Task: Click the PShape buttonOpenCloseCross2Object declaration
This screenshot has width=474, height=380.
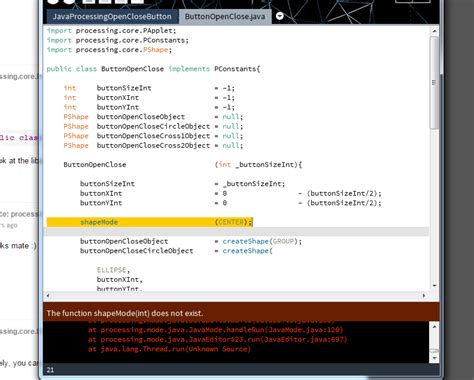Action: point(153,146)
